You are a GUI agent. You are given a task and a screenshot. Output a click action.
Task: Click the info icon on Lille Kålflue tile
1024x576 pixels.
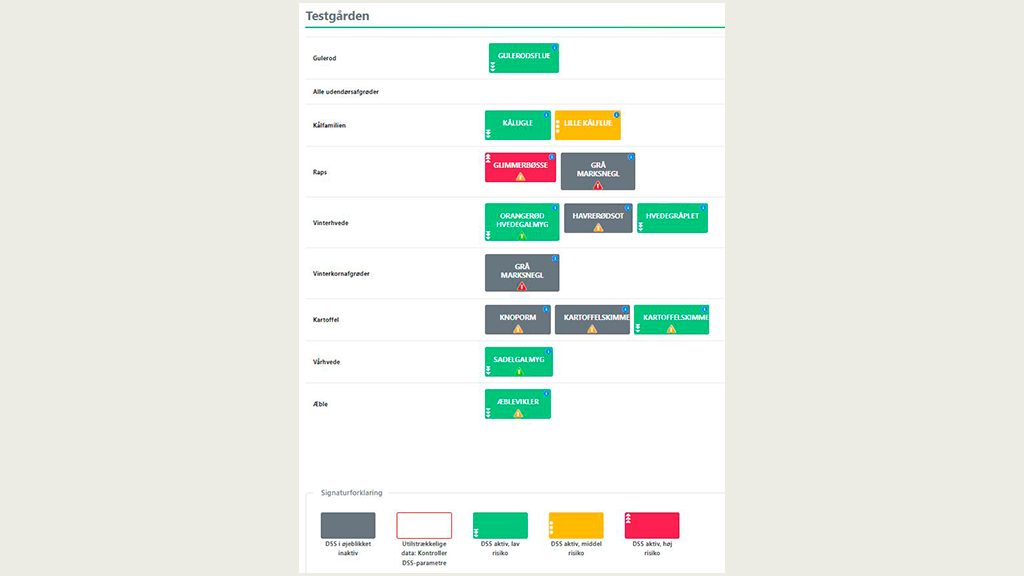[x=616, y=115]
